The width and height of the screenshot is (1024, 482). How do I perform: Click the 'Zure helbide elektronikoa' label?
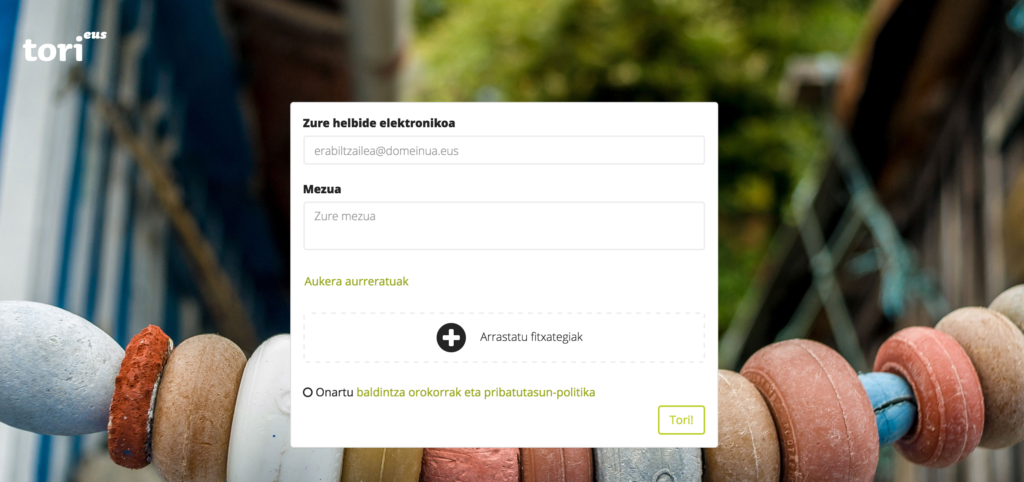pos(379,123)
